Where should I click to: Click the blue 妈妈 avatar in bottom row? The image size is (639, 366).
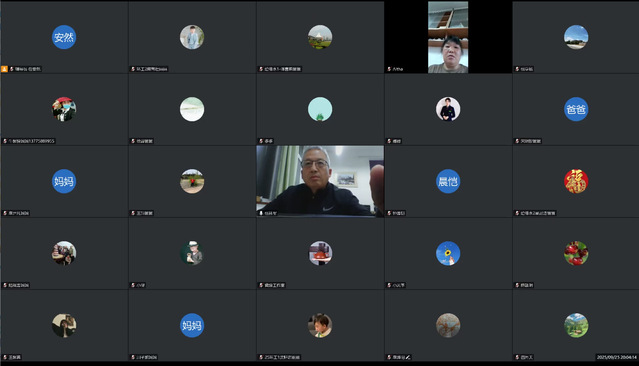click(192, 325)
